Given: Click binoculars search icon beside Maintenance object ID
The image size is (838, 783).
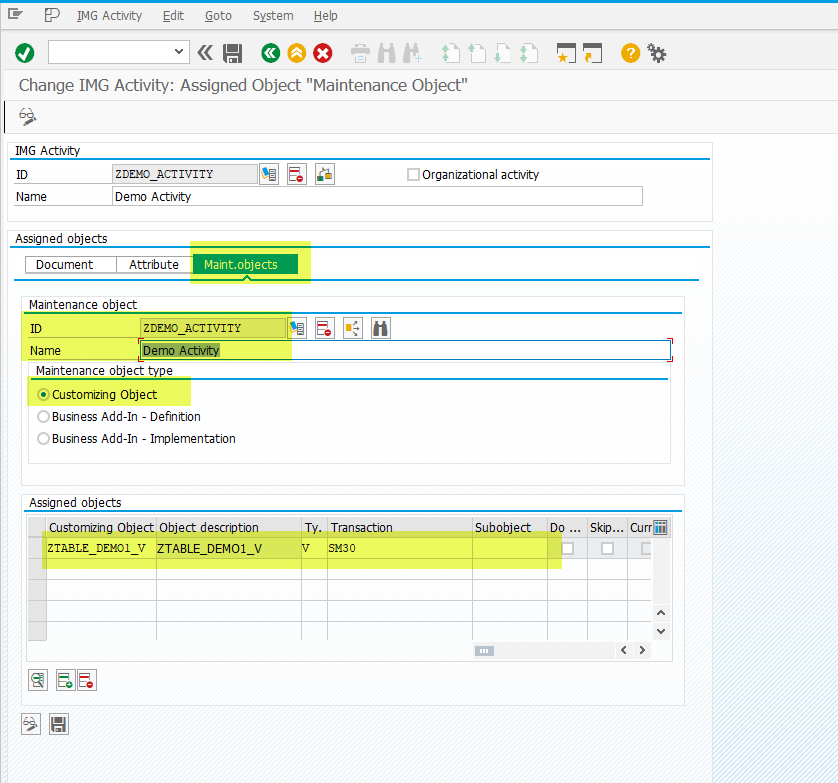Looking at the screenshot, I should (381, 328).
